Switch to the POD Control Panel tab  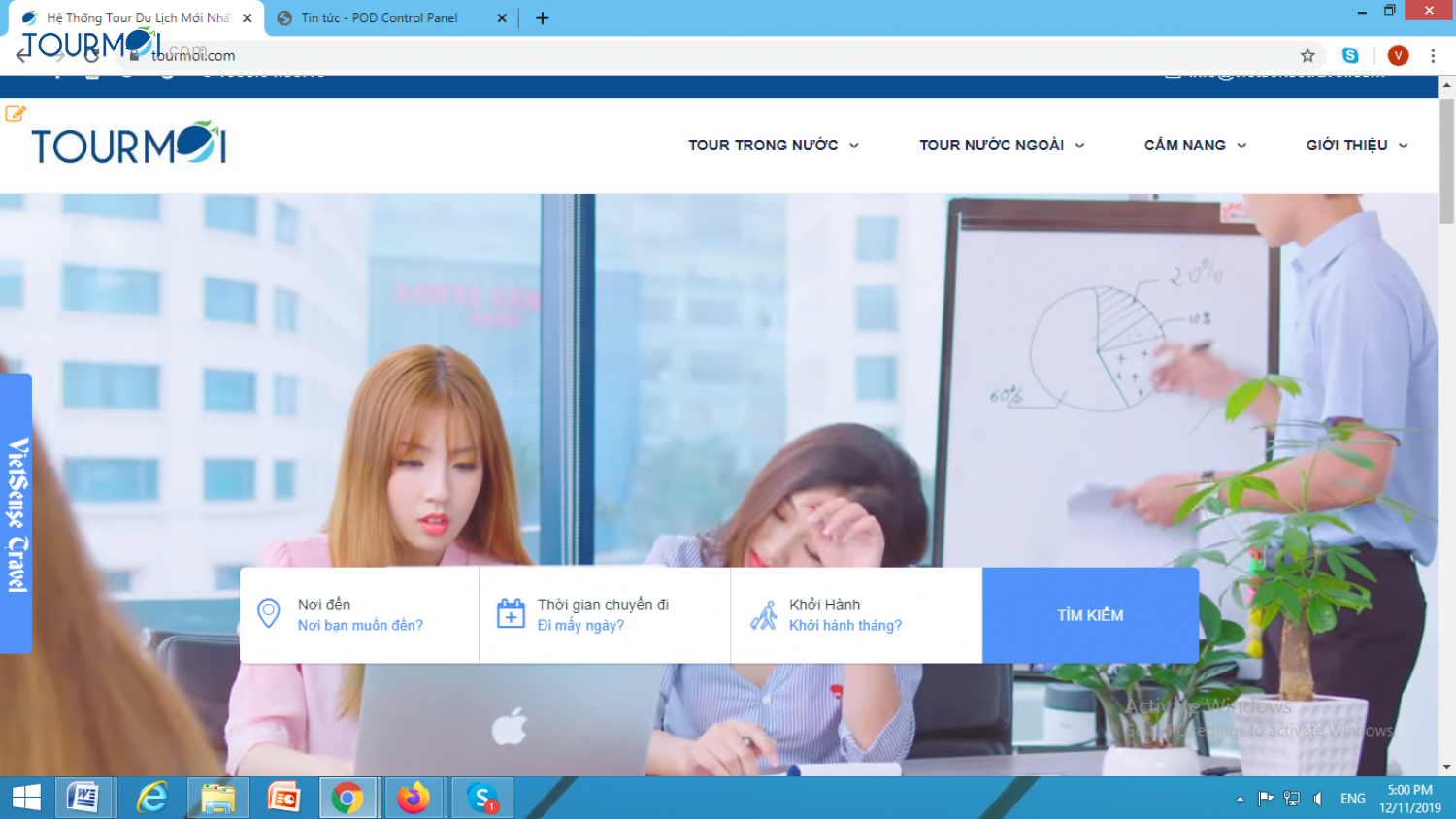pos(379,18)
